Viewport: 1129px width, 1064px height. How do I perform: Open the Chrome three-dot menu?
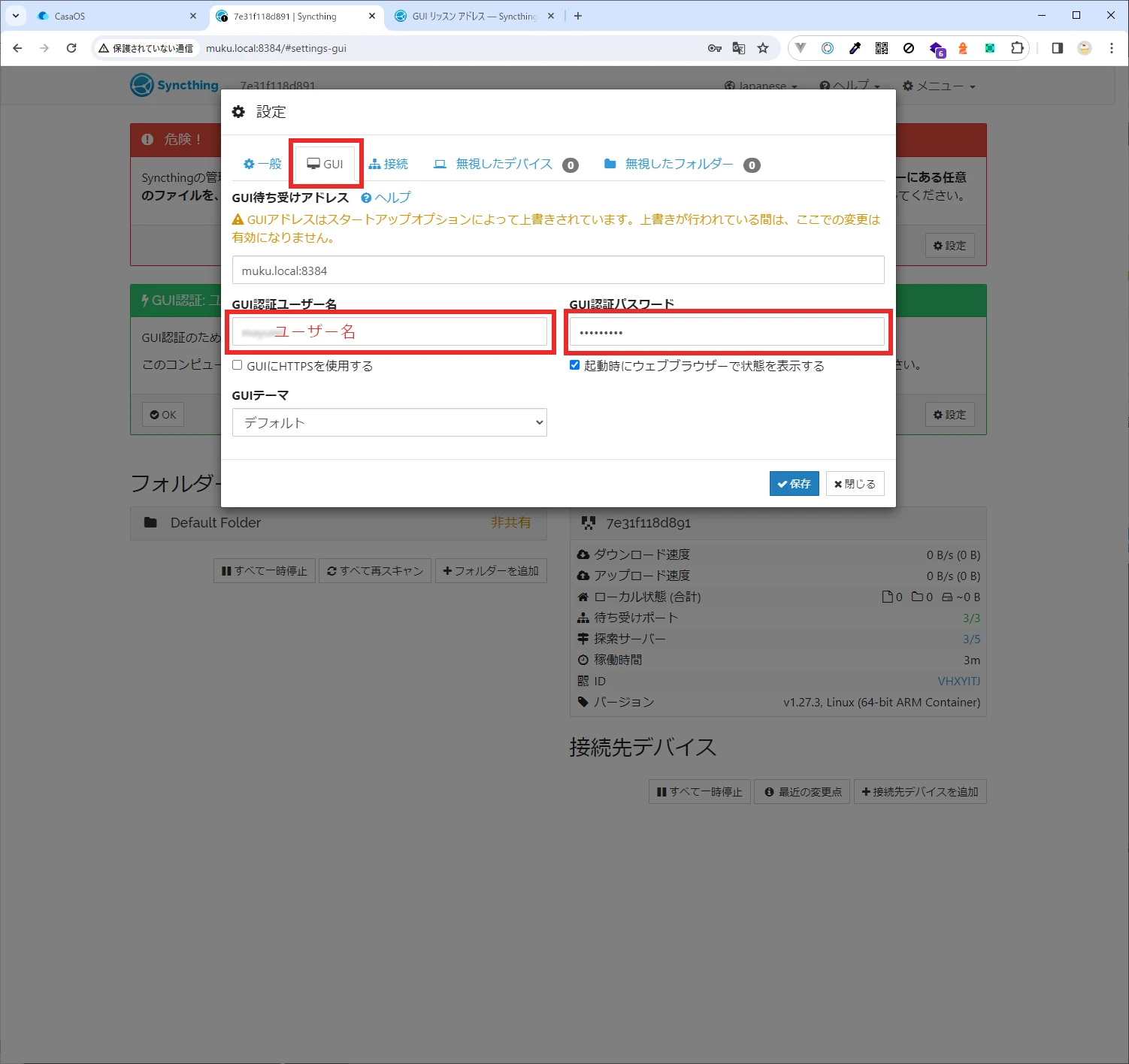click(x=1111, y=48)
